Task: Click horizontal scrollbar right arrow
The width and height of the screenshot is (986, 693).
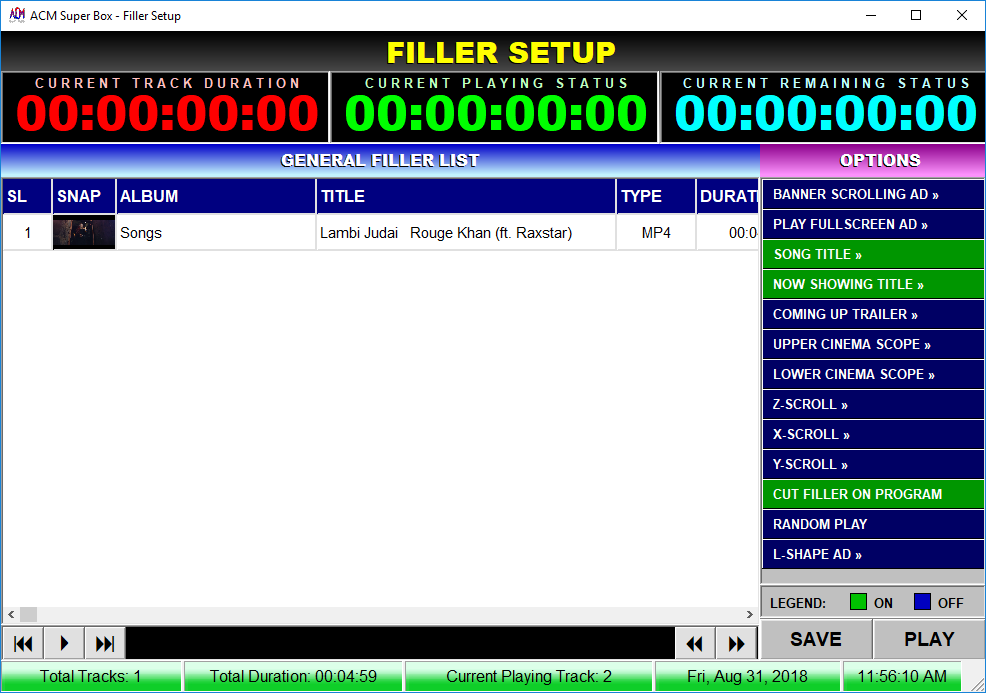Action: coord(750,614)
